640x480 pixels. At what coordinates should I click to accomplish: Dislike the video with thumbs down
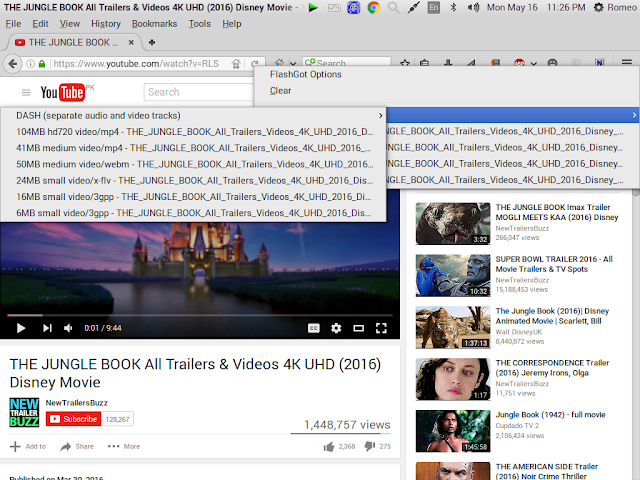[370, 447]
